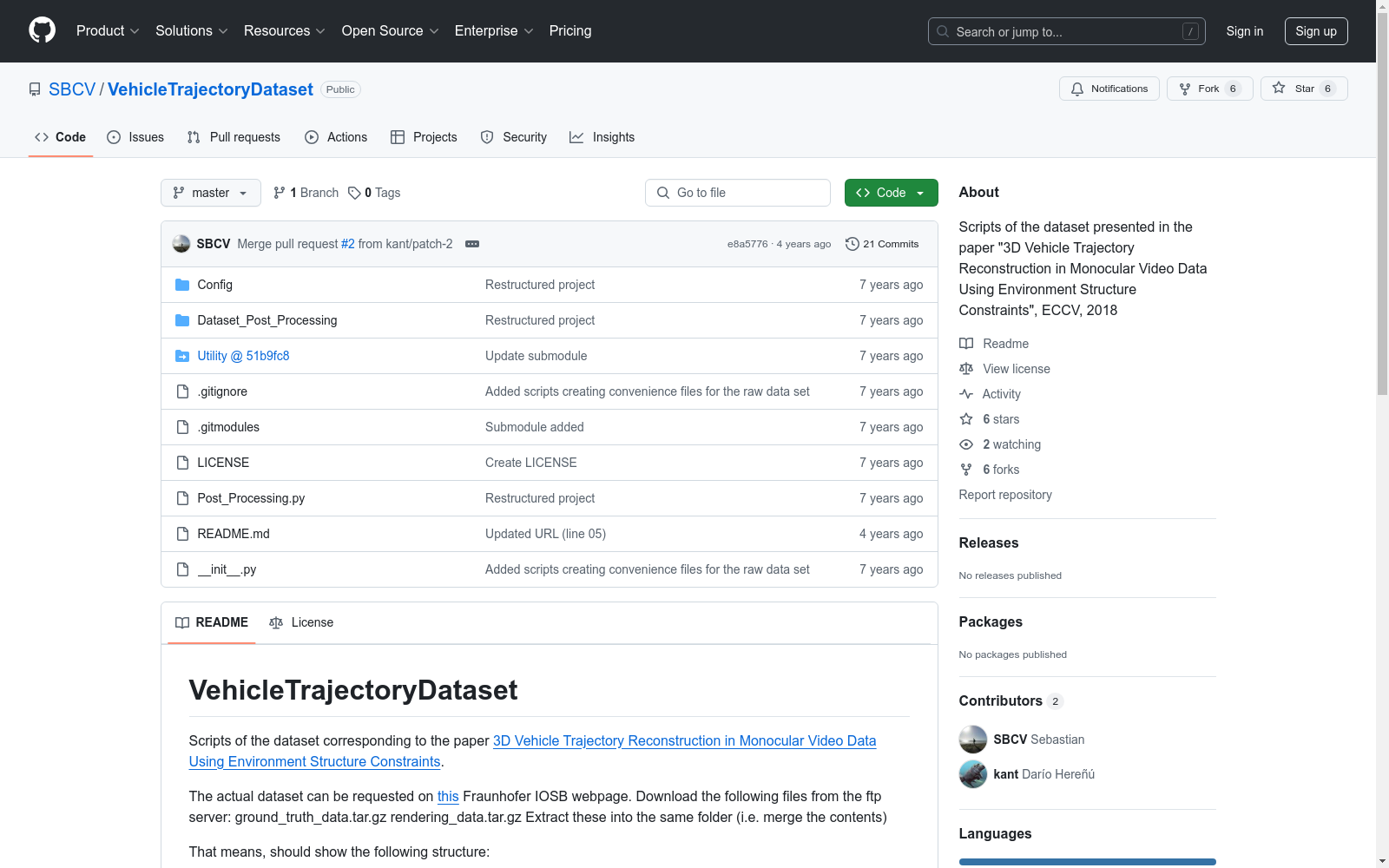Open the 3D Vehicle Trajectory paper link

pyautogui.click(x=532, y=751)
